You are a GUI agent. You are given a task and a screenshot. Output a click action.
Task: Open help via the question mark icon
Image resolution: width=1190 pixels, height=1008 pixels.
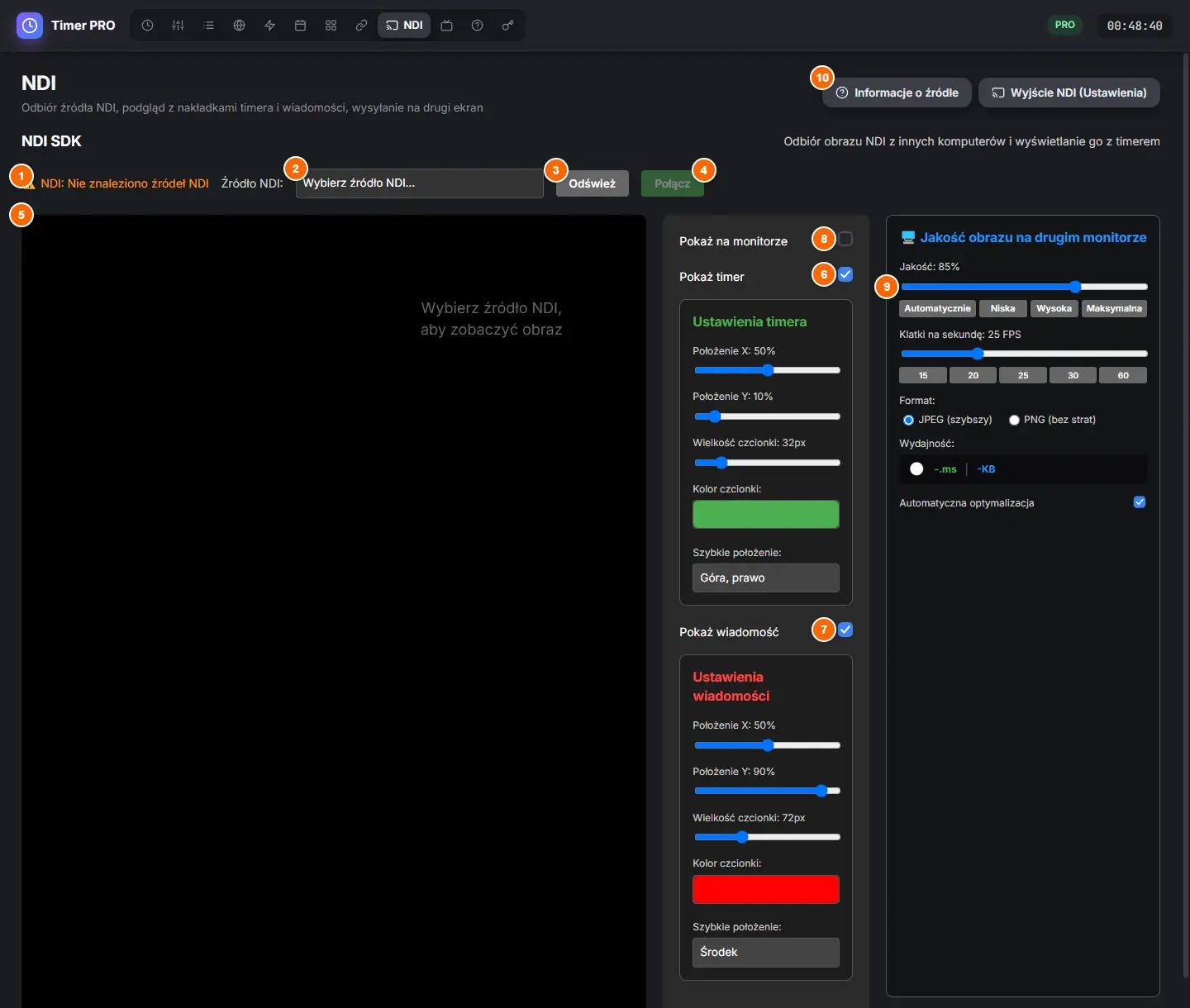click(x=477, y=26)
